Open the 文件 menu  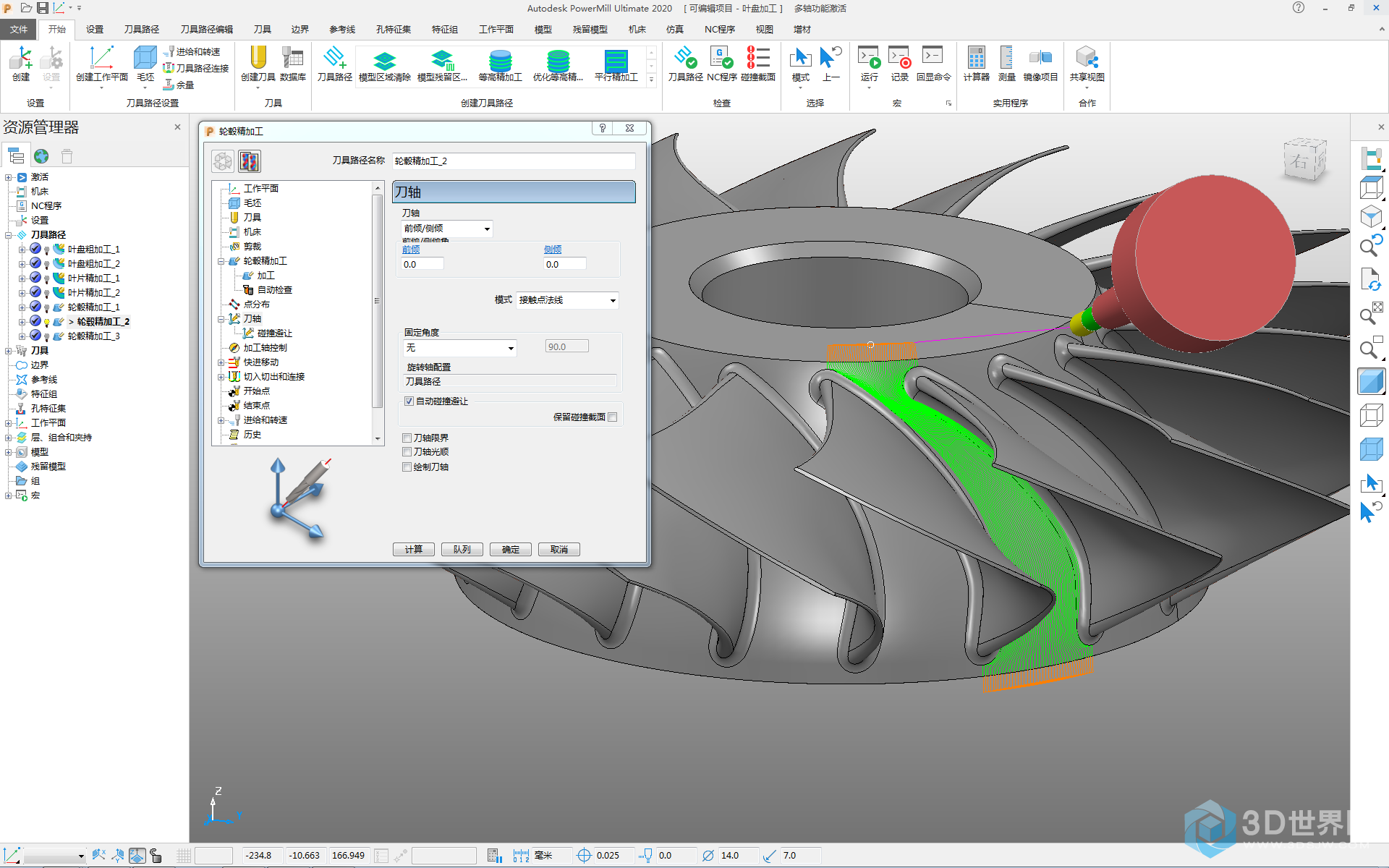19,30
